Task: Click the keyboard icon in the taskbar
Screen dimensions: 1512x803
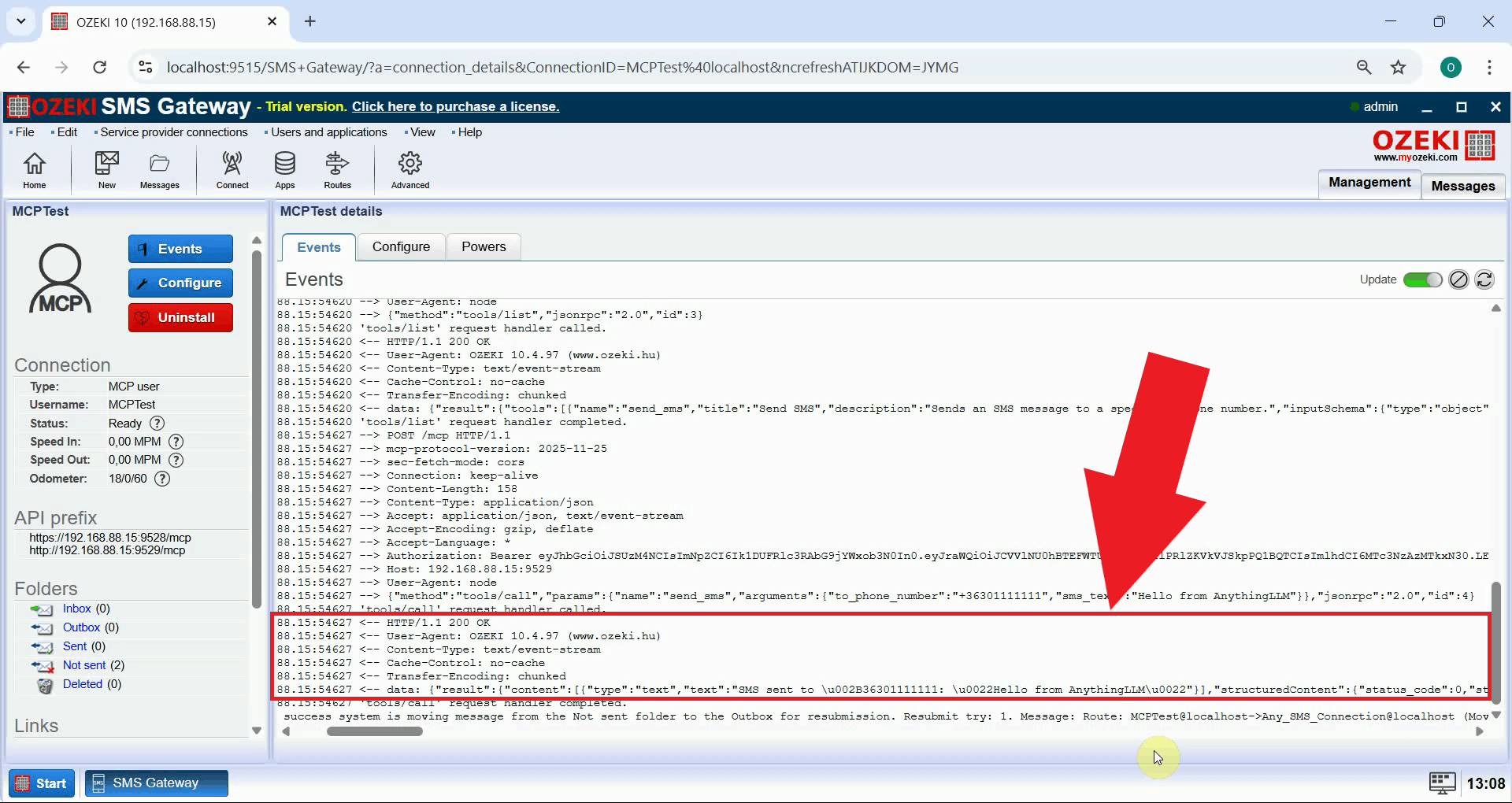Action: tap(1442, 783)
